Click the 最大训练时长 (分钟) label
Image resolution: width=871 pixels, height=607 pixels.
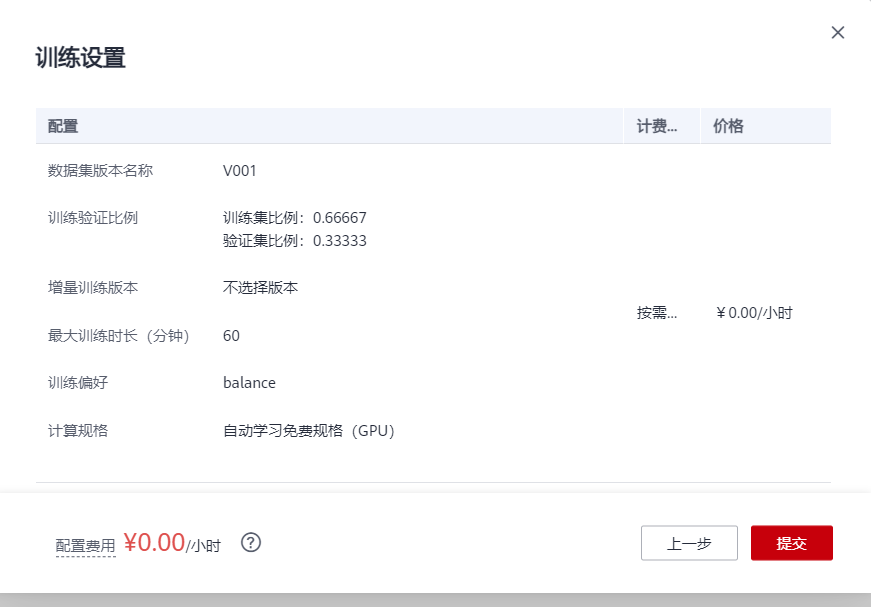(x=119, y=335)
